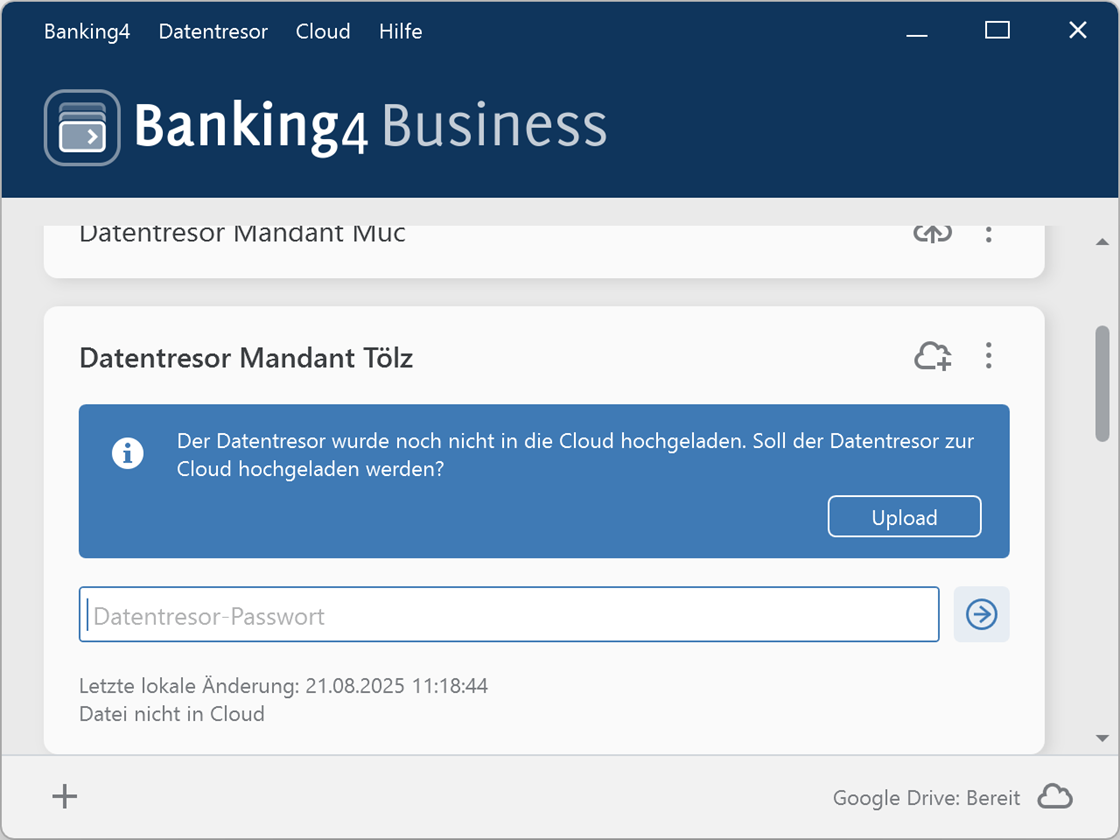This screenshot has width=1120, height=840.
Task: Upload Datentresor Mandant Muc via cloud icon
Action: [932, 233]
